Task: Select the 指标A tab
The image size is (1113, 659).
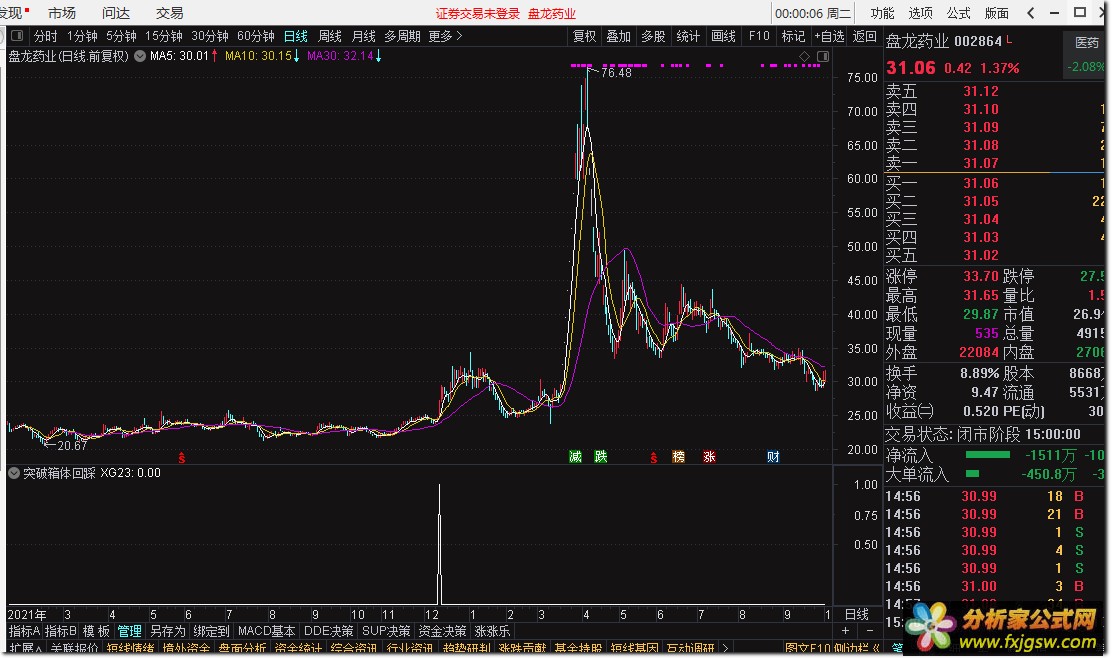Action: (24, 631)
